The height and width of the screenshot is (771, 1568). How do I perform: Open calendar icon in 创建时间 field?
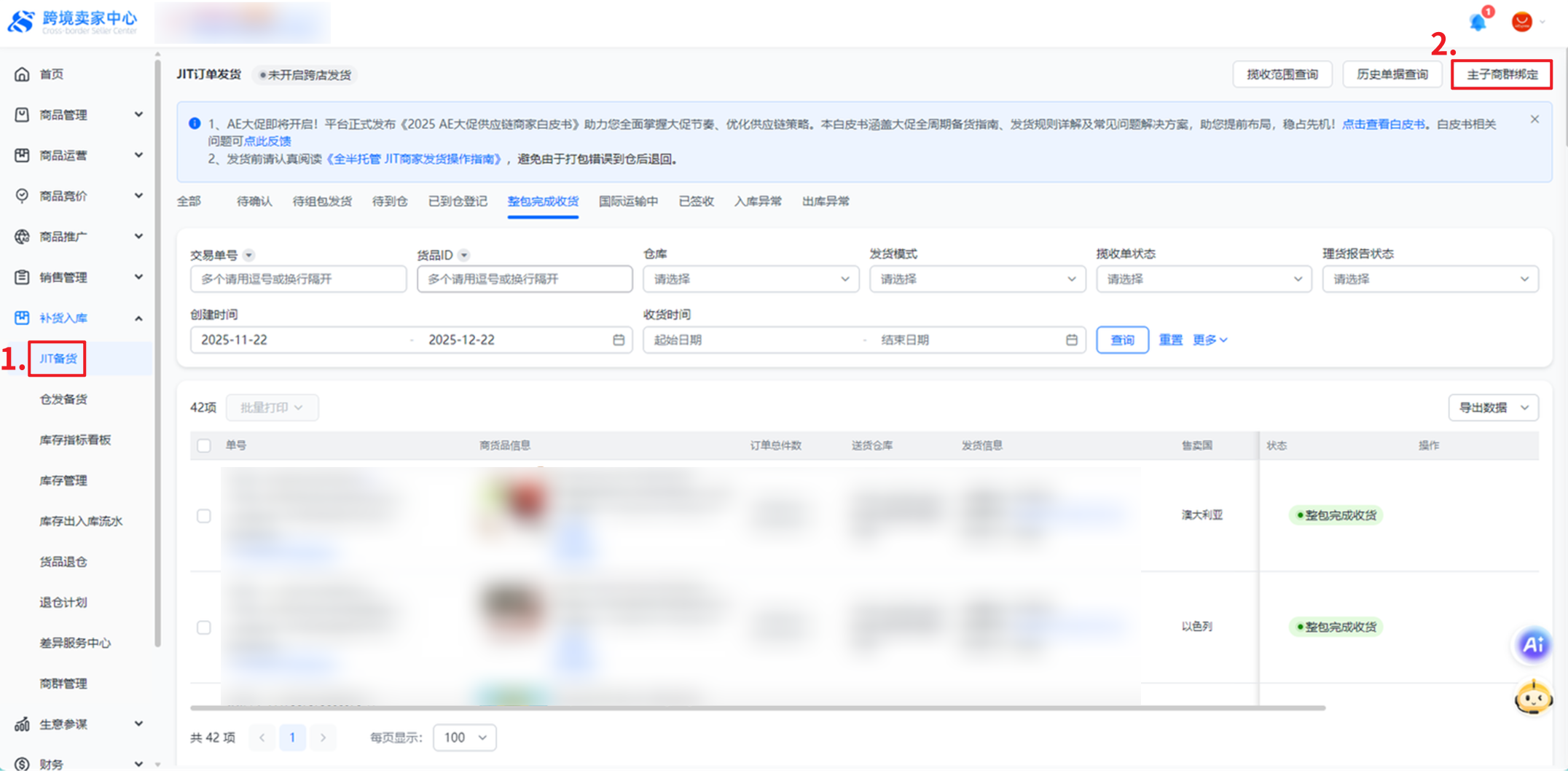[619, 340]
